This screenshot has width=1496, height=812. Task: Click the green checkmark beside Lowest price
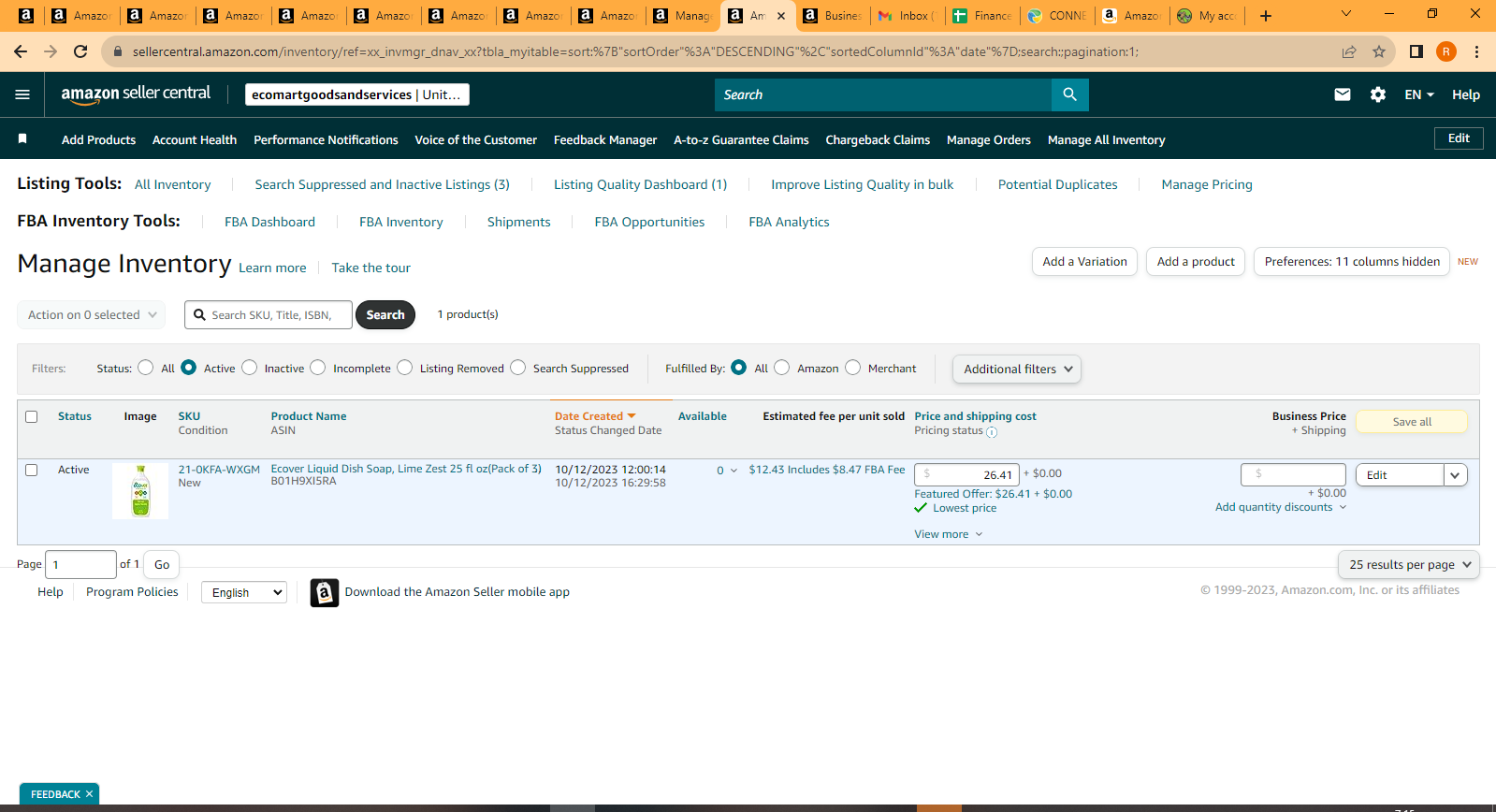pos(921,508)
